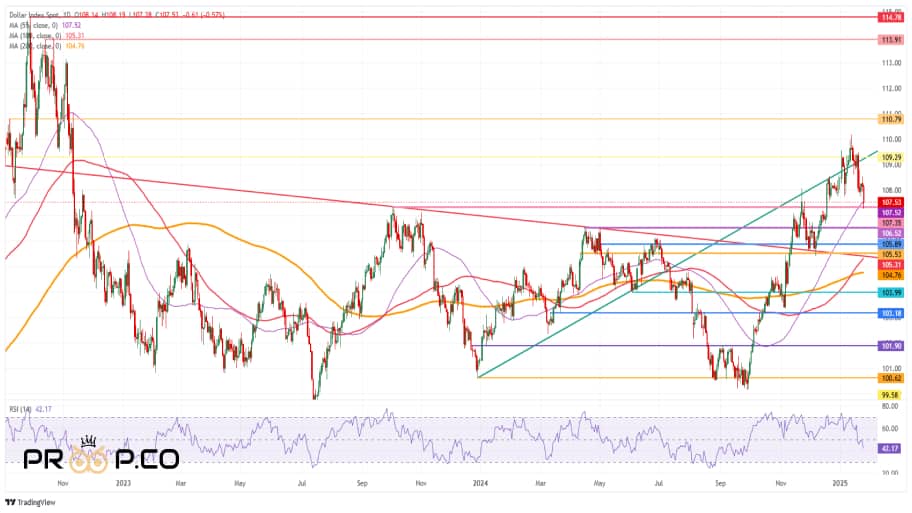Click the TradingView logo
The image size is (912, 513).
click(x=30, y=502)
